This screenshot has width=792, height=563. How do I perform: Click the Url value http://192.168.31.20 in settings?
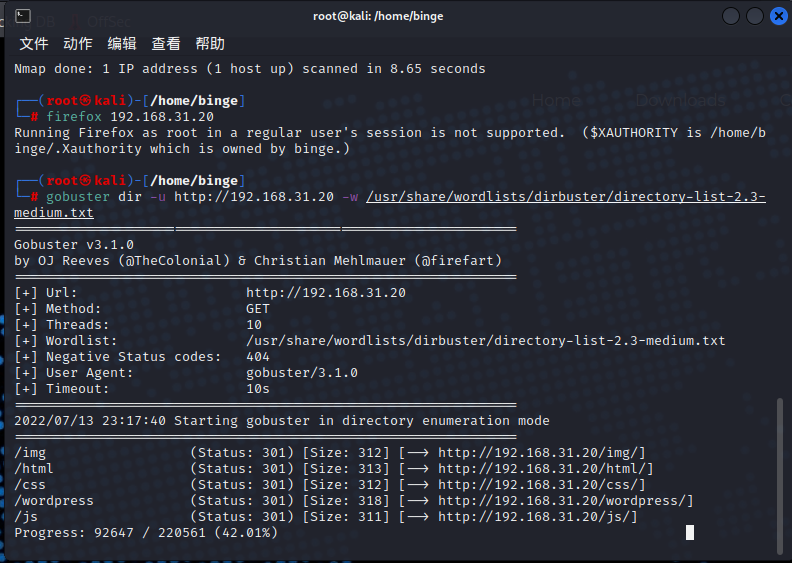326,293
